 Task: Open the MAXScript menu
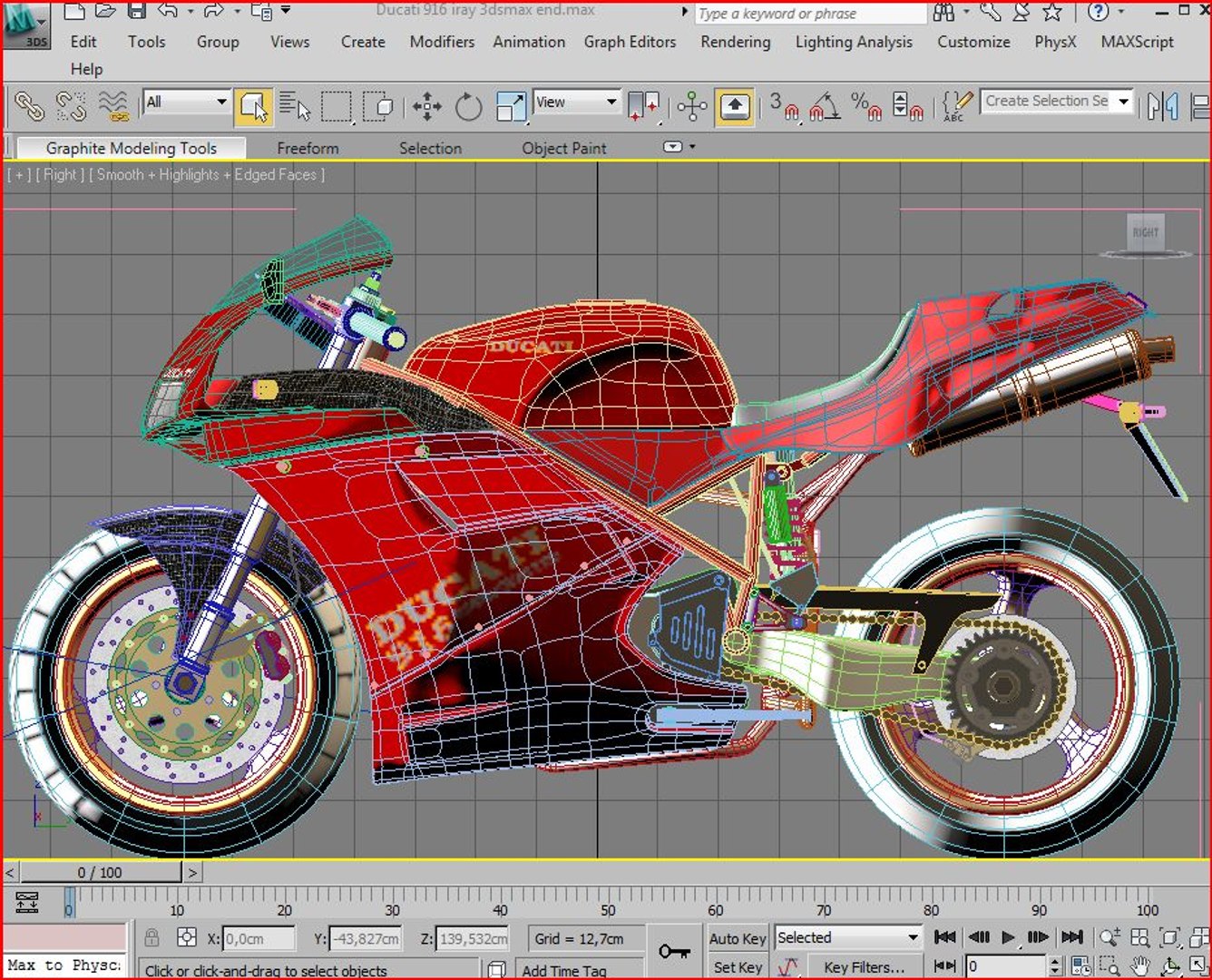[x=1137, y=42]
